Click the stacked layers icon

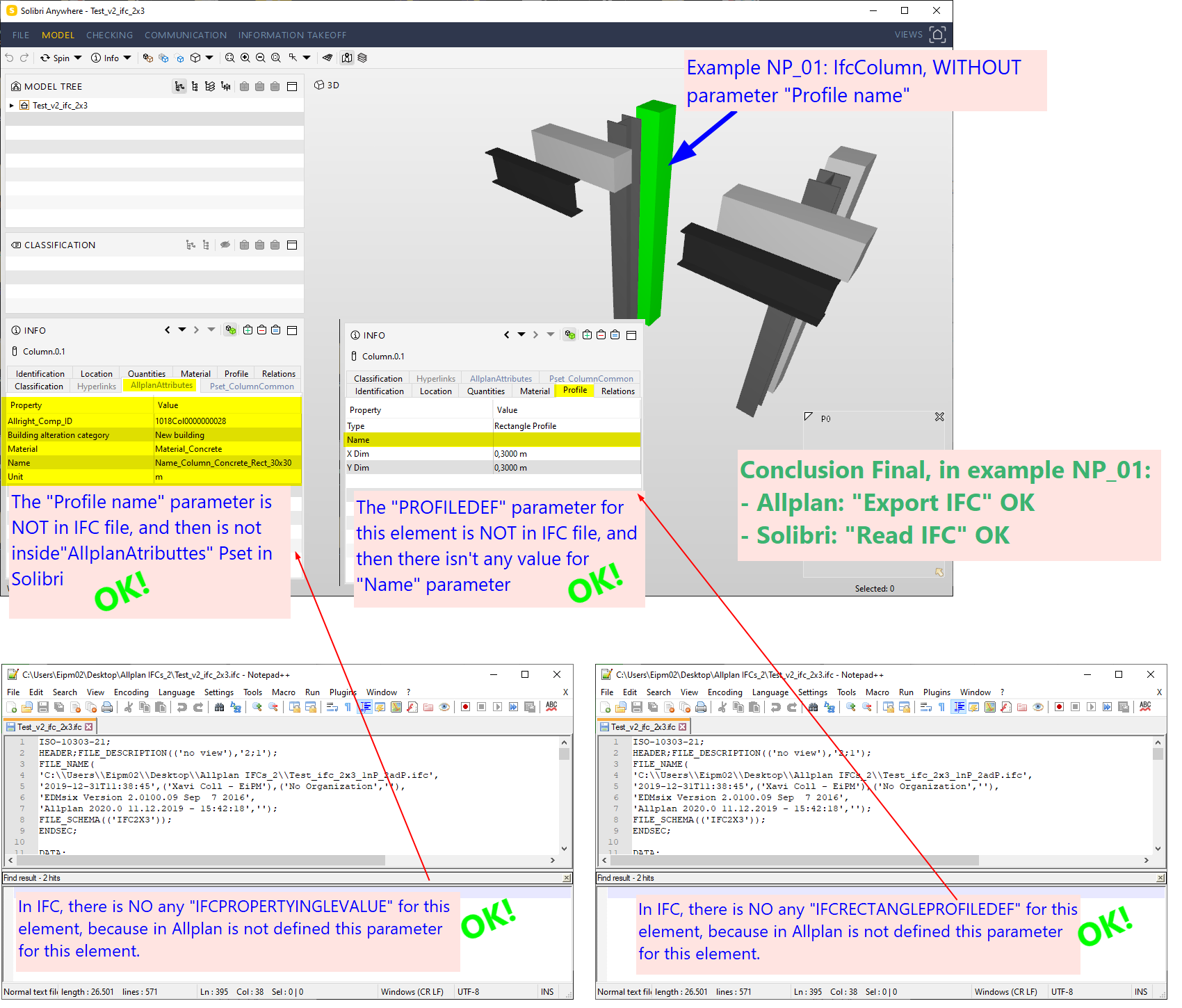[x=362, y=58]
